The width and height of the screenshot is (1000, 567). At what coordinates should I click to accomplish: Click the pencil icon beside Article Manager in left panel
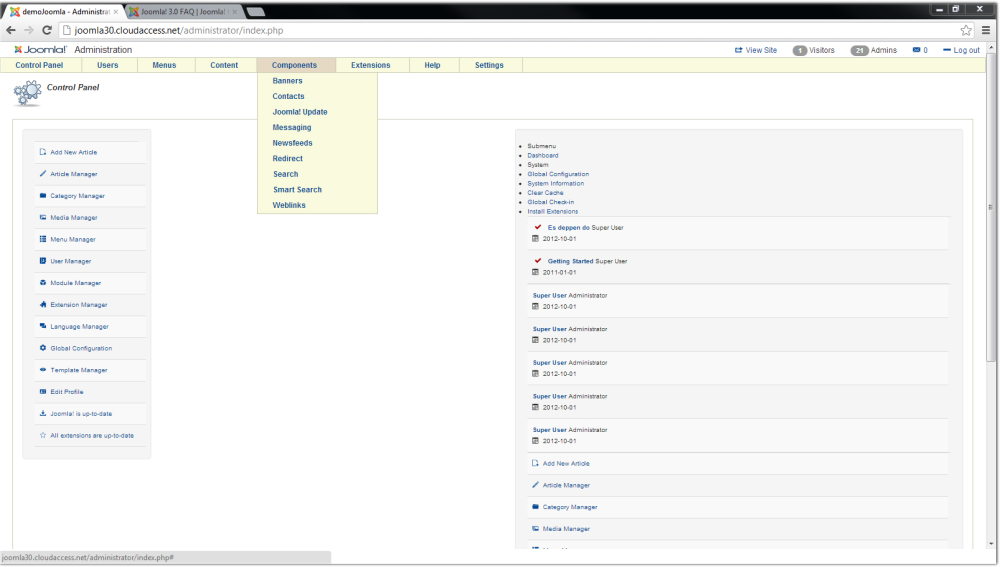coord(43,174)
